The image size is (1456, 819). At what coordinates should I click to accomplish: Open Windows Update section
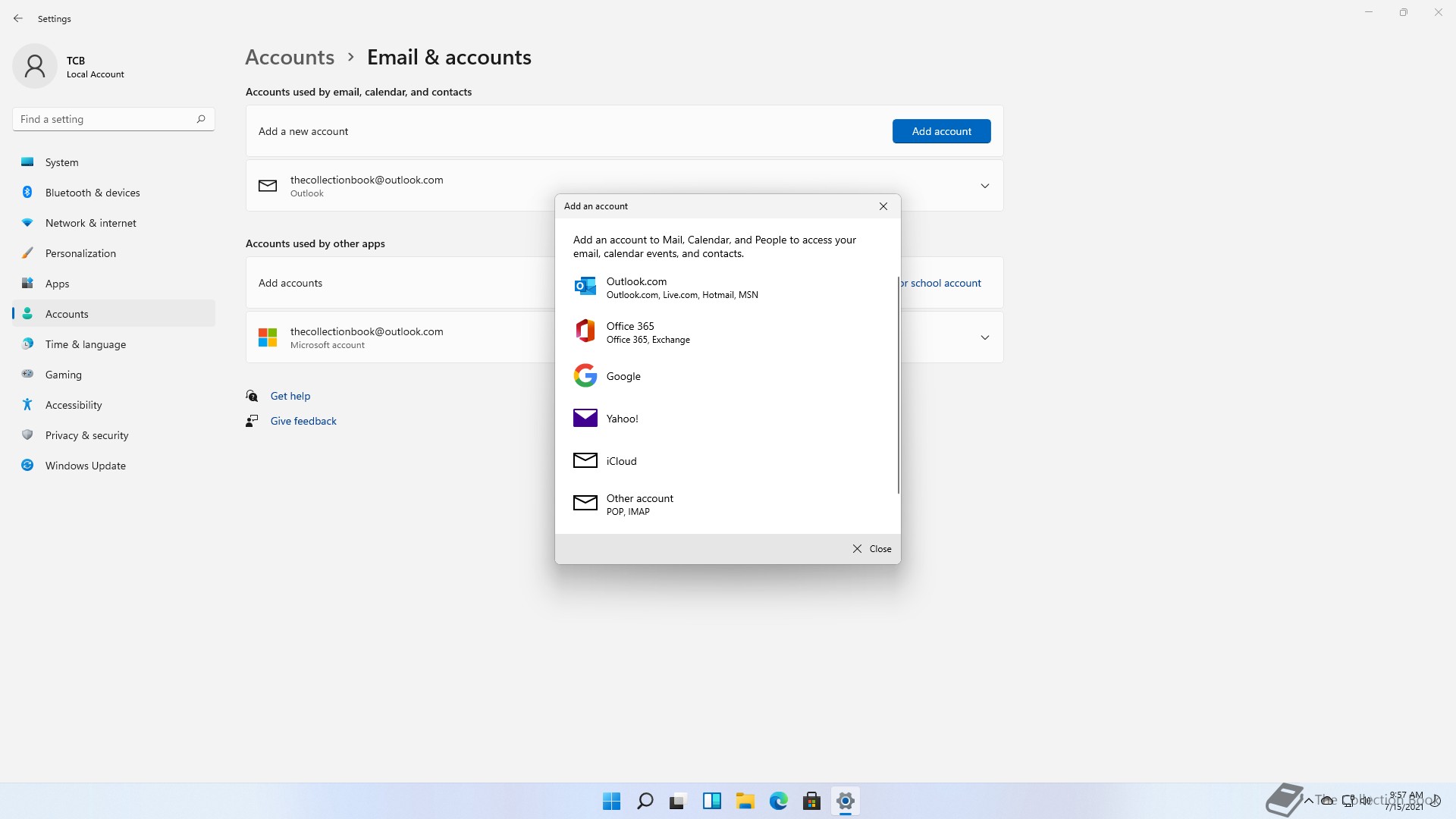(x=85, y=466)
